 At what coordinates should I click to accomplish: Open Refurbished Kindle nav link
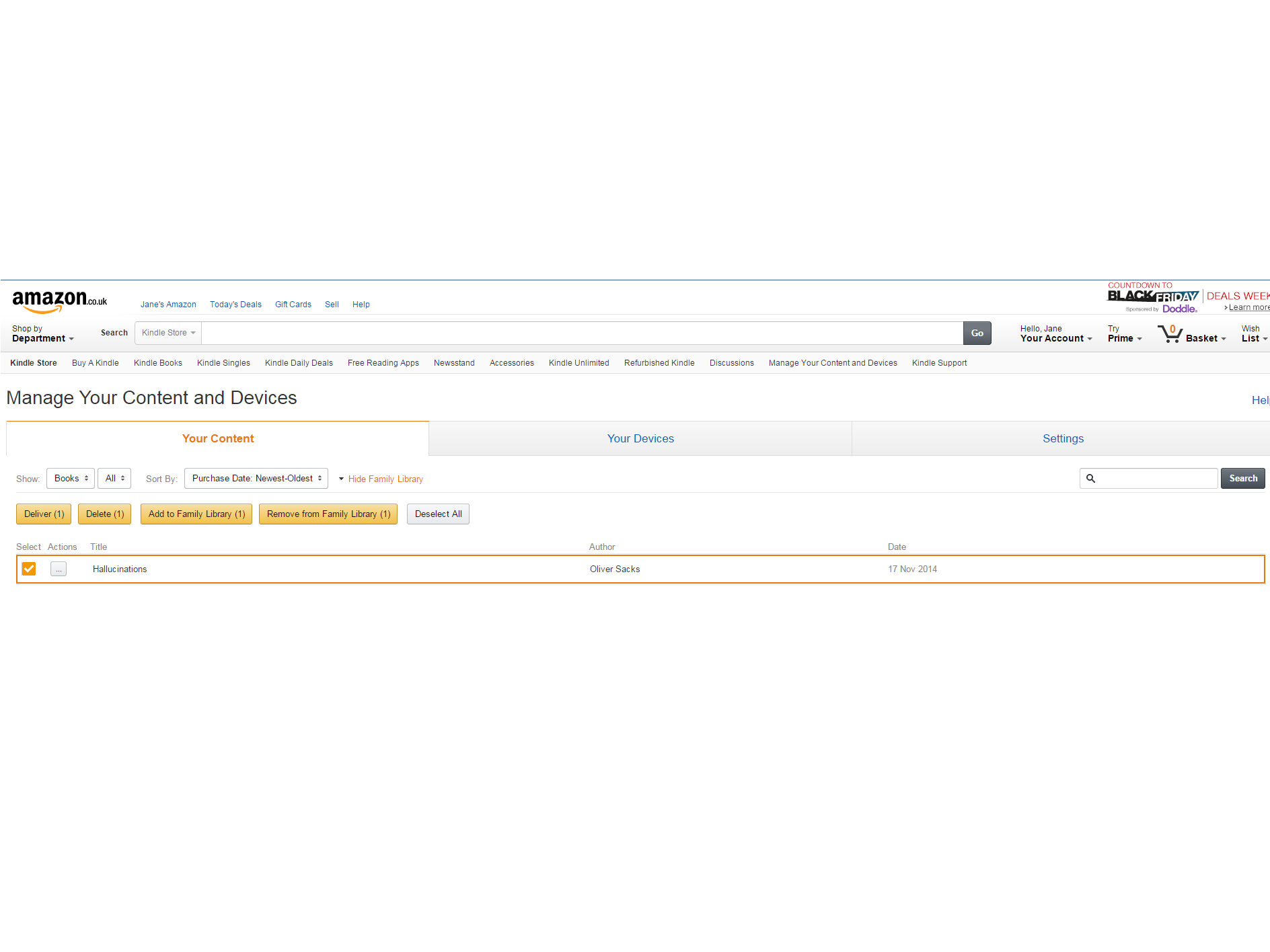click(659, 363)
